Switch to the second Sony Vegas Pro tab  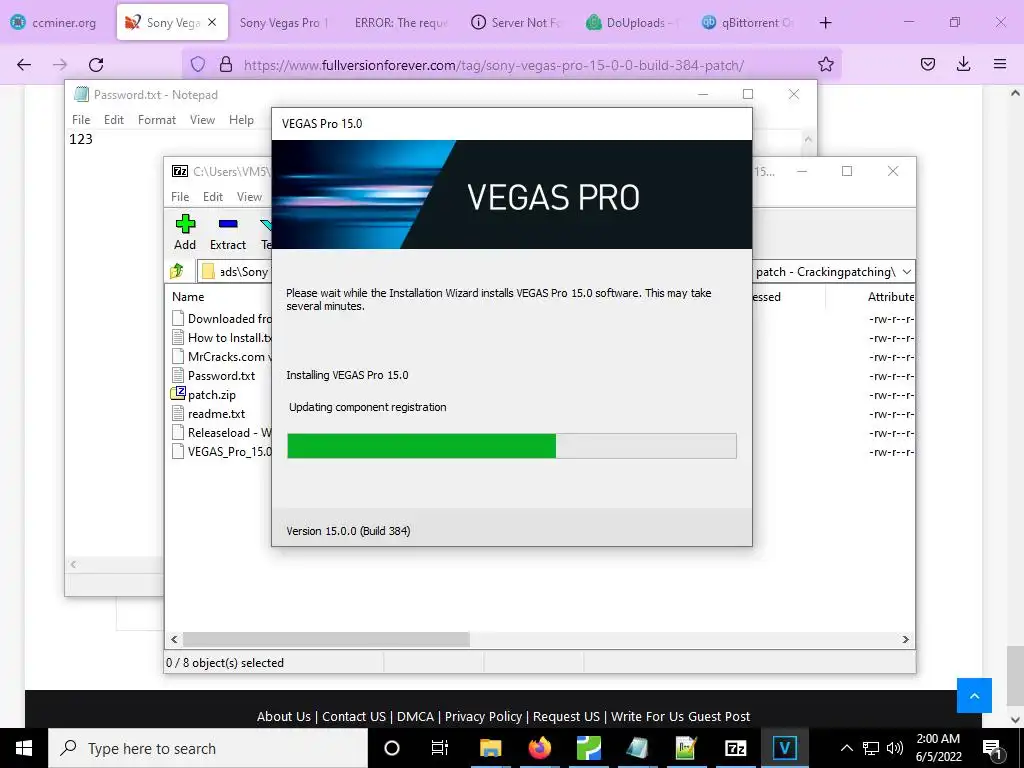pyautogui.click(x=281, y=23)
